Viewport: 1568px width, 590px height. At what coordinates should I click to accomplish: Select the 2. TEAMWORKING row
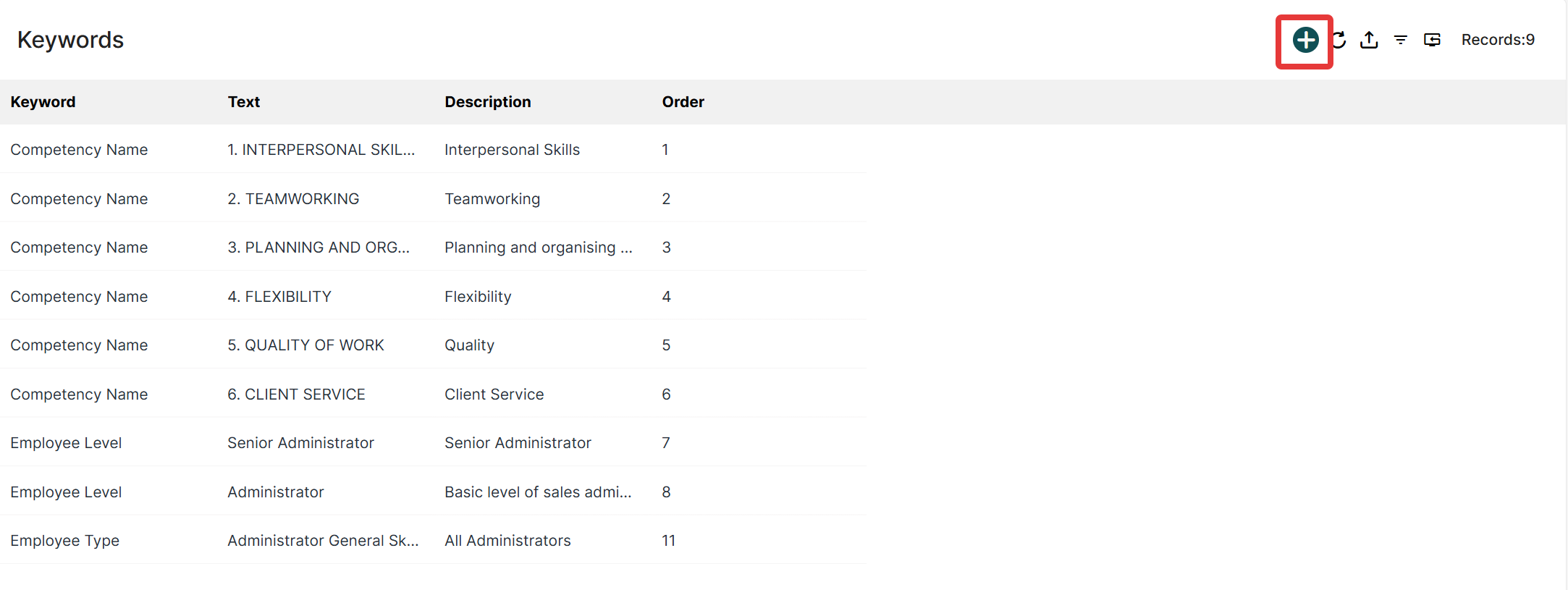tap(433, 198)
